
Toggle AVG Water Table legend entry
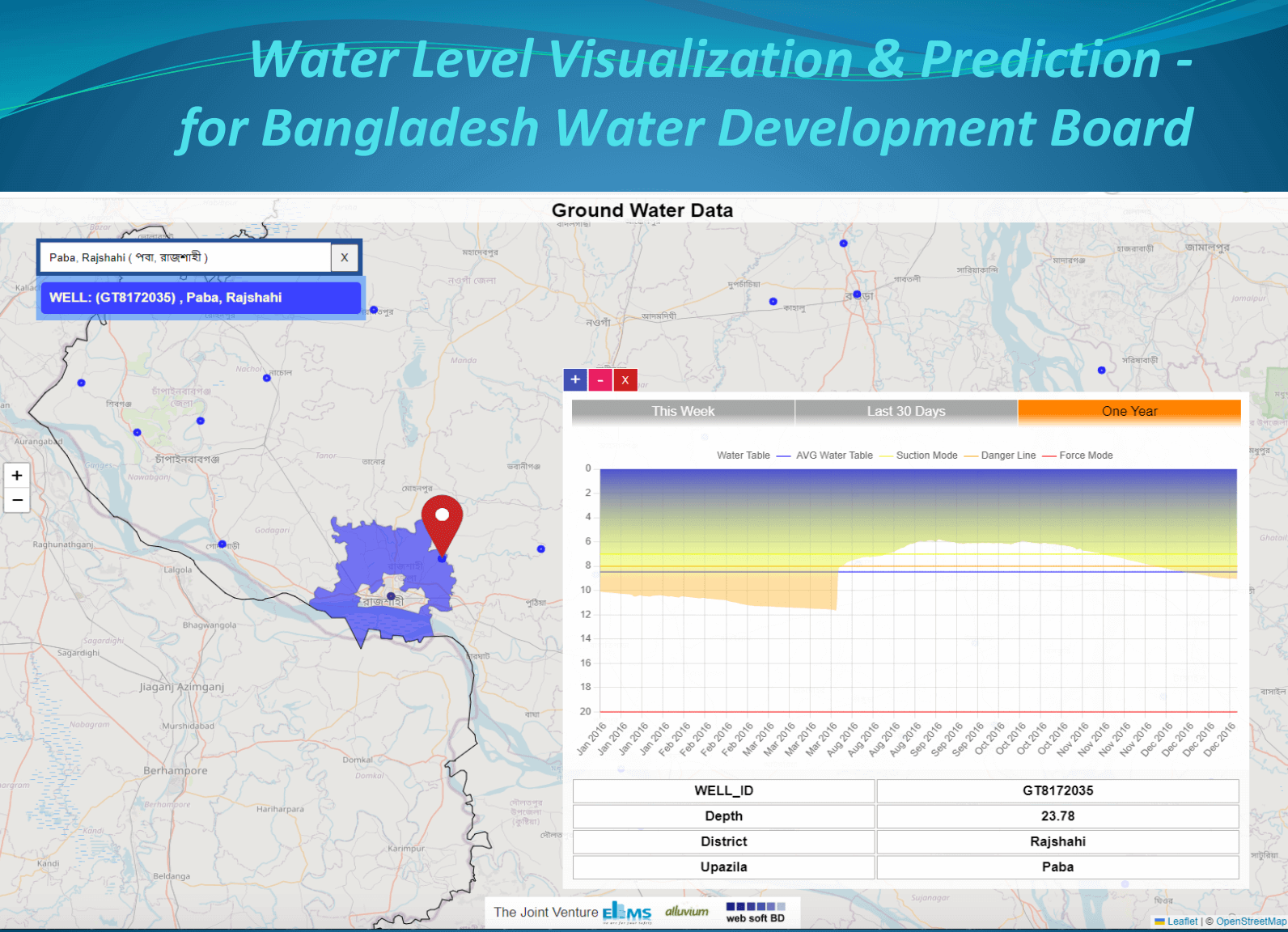825,455
